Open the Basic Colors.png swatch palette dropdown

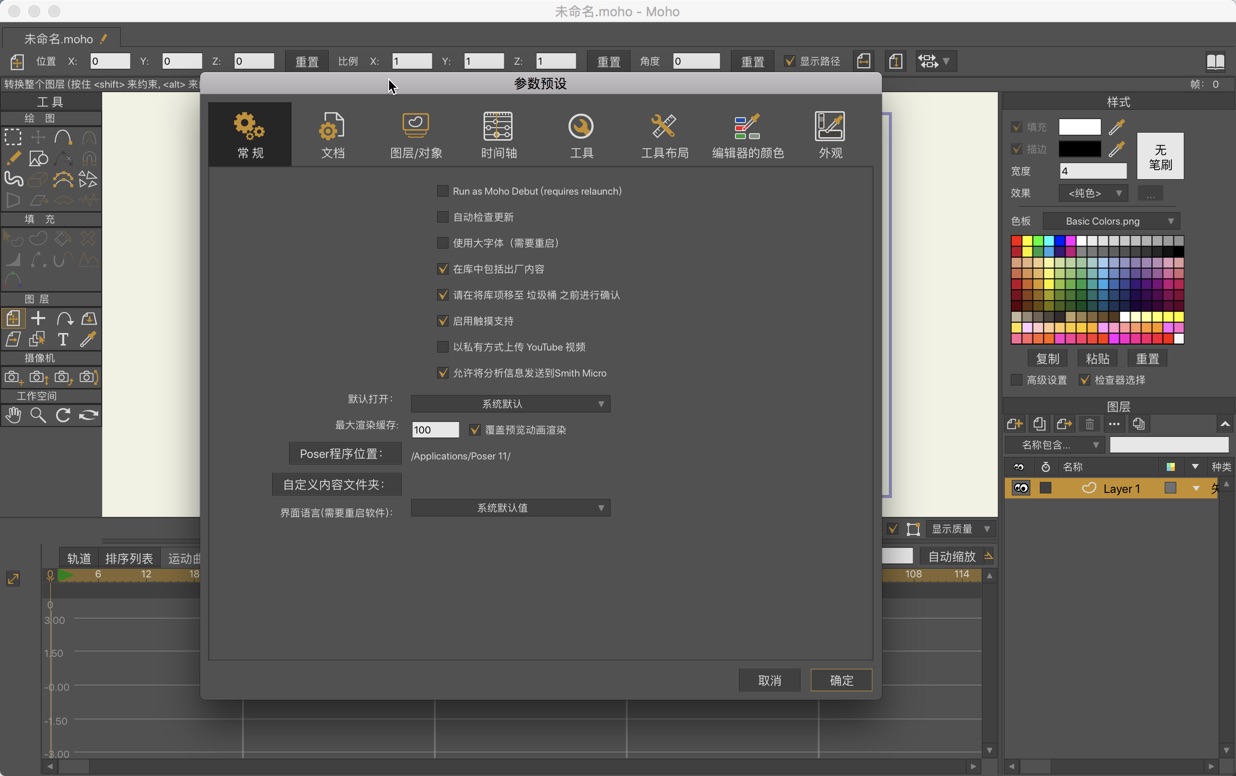click(x=1110, y=220)
